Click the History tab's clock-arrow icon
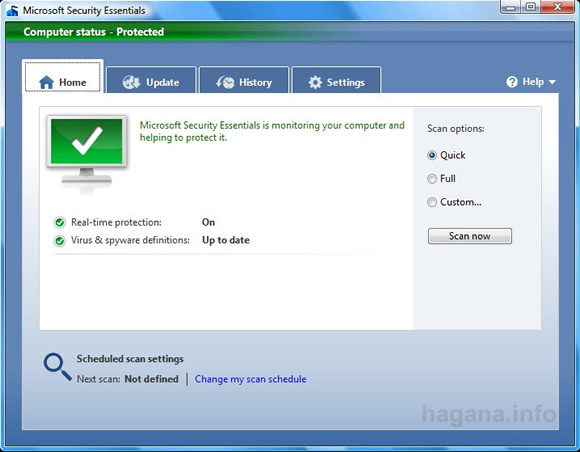580x452 pixels. [x=225, y=82]
